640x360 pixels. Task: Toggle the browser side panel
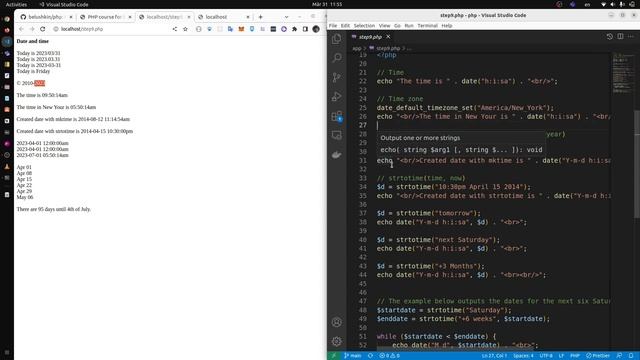click(305, 29)
